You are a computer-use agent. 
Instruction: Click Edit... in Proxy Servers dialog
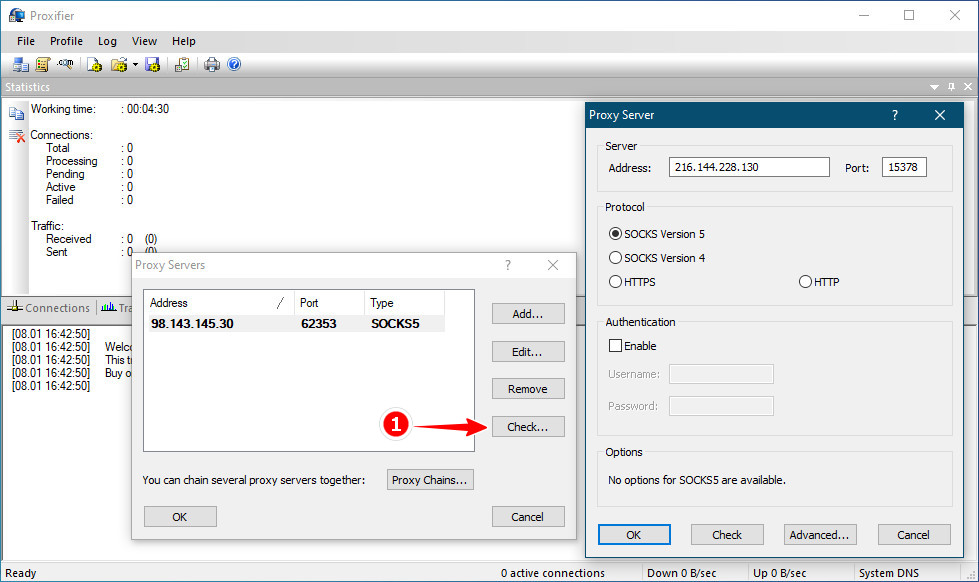point(528,352)
